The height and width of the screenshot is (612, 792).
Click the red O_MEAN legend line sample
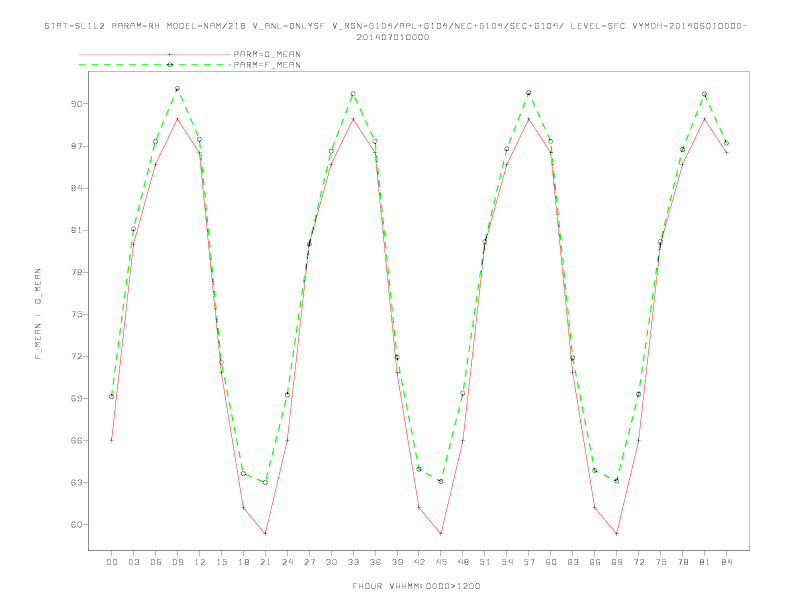pyautogui.click(x=155, y=54)
